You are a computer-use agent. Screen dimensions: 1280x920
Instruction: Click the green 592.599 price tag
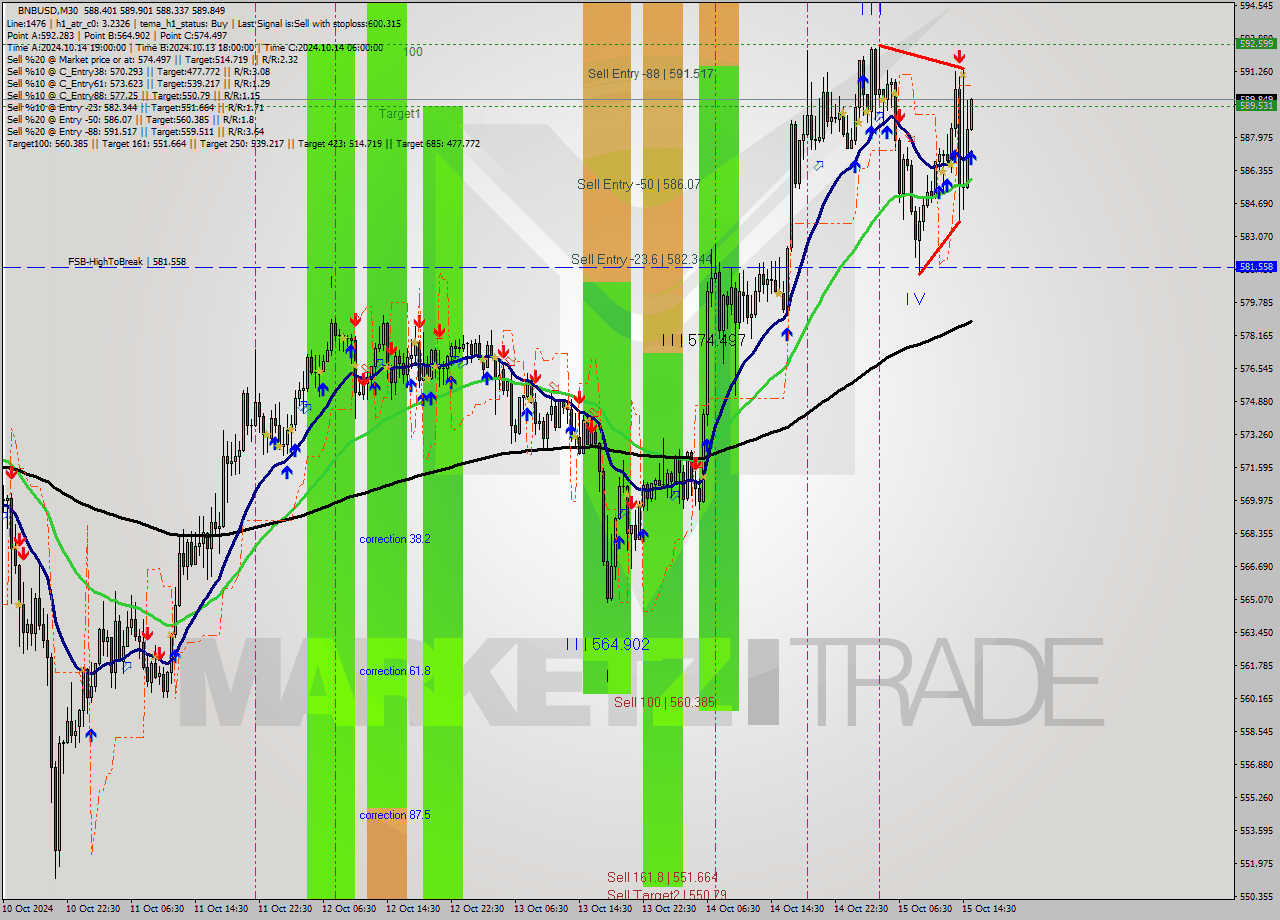coord(1256,43)
